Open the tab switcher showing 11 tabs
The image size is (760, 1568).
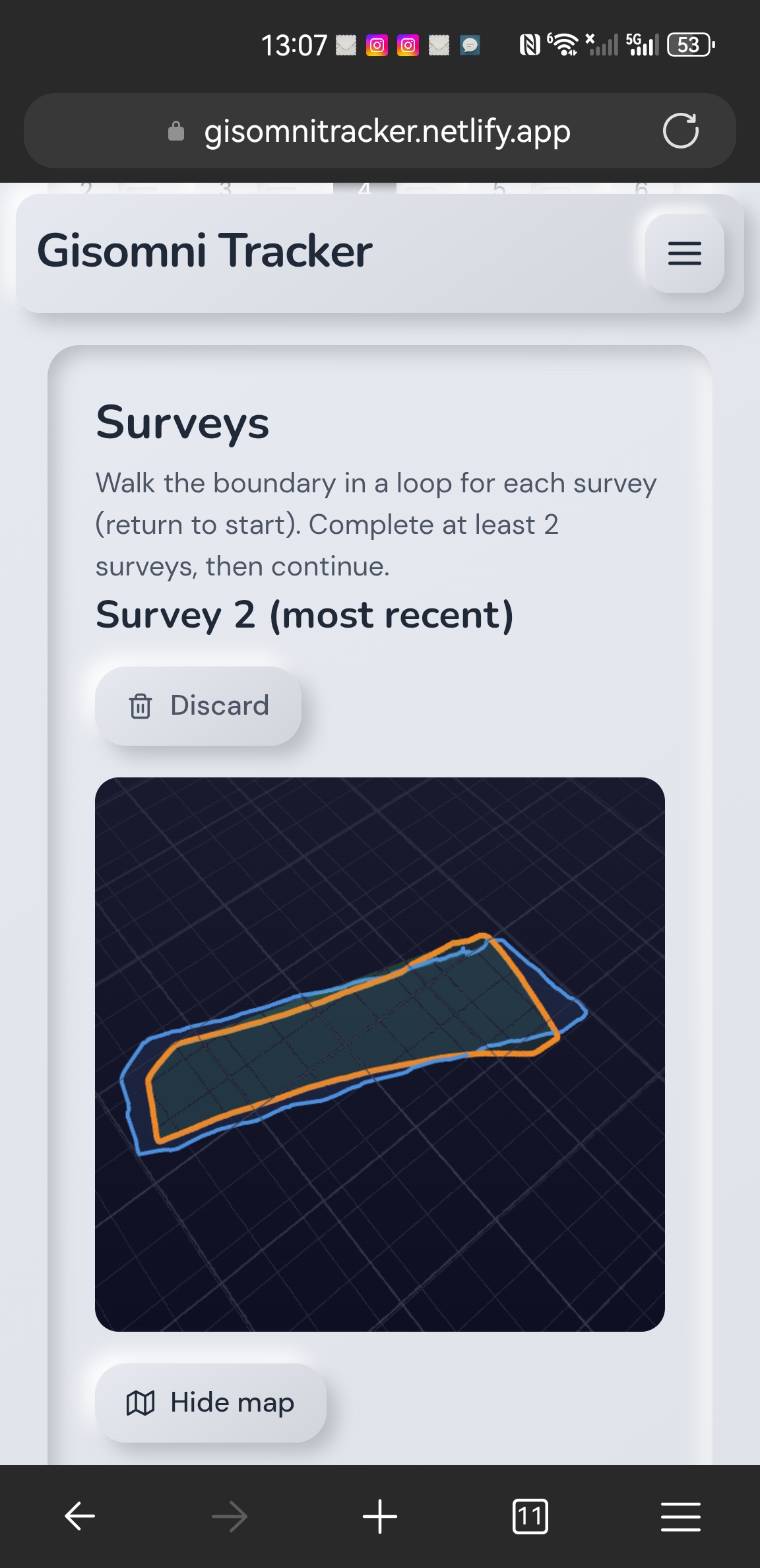click(530, 1515)
